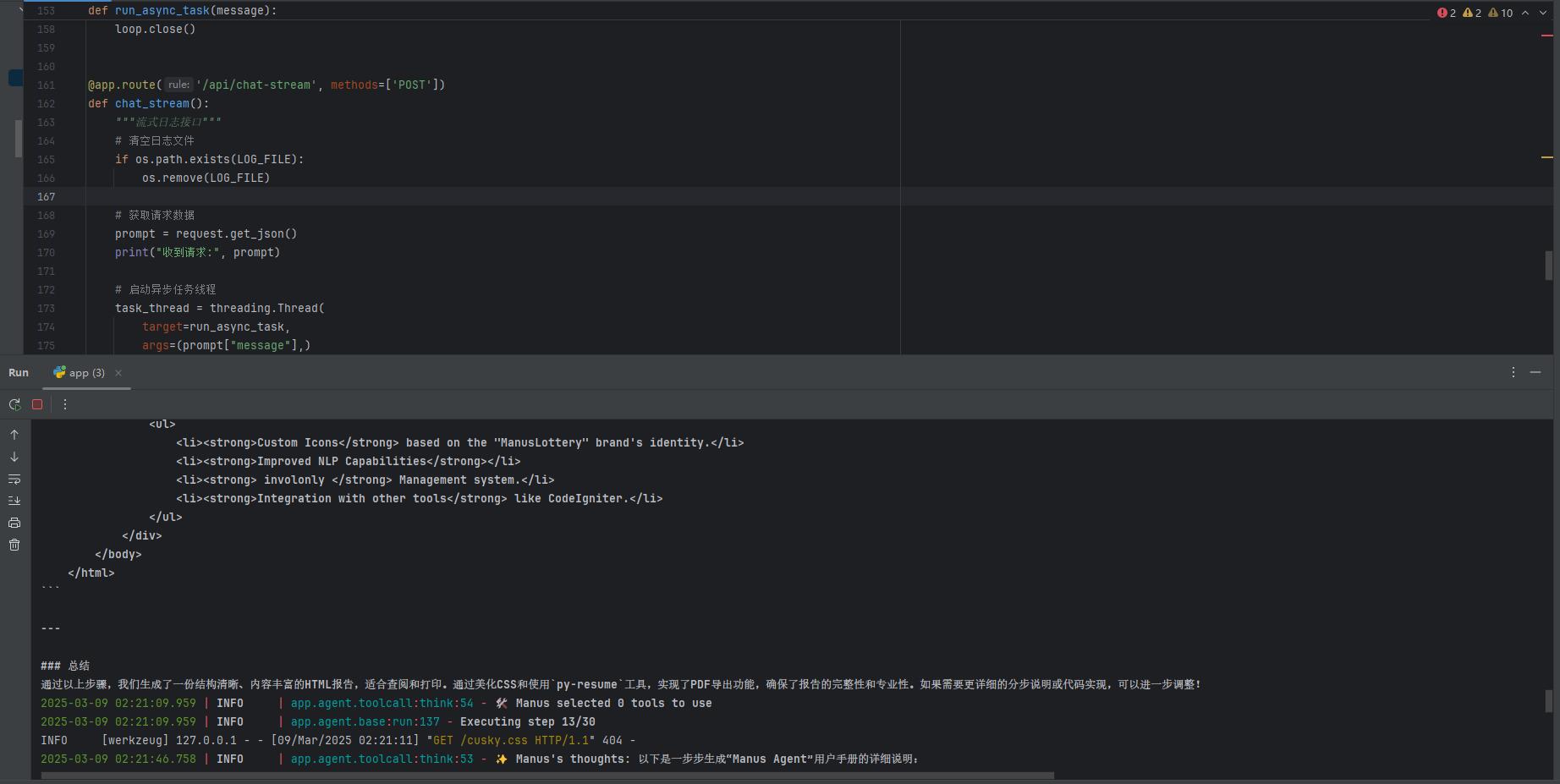Click the console vertical scrollbar thumb

click(1549, 700)
